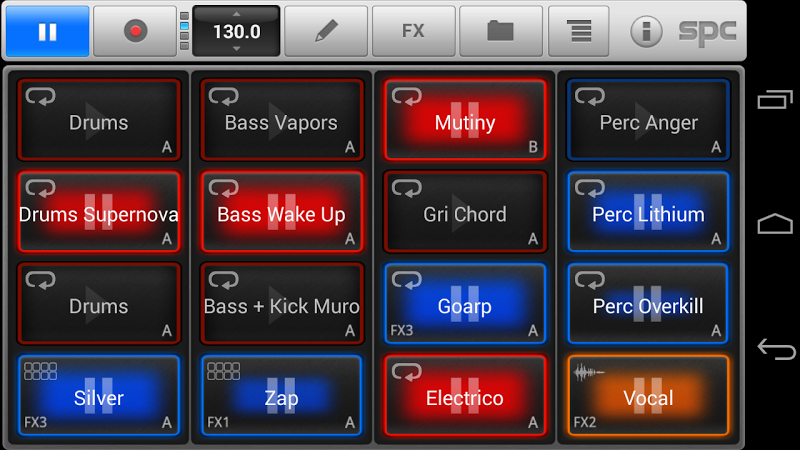Tap the grid sequencer icon on Silver pad

pos(41,371)
